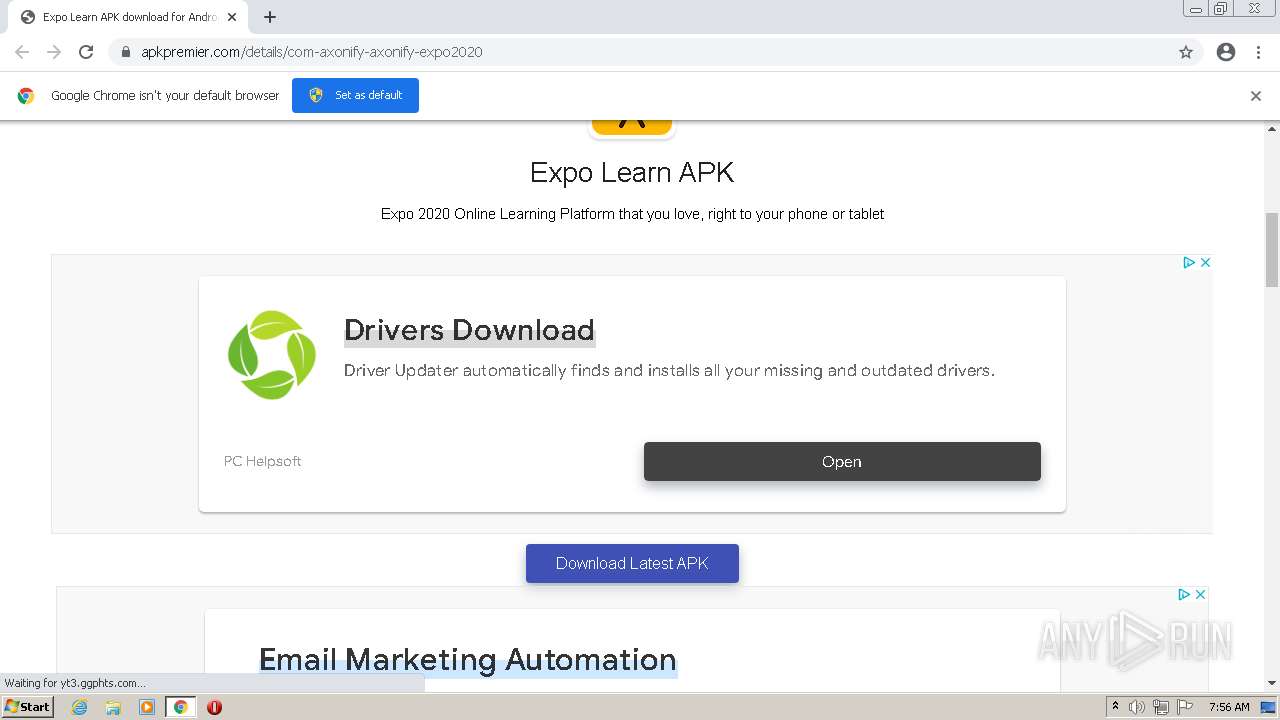Click the page scrollbar up arrow
The width and height of the screenshot is (1280, 720).
click(x=1272, y=129)
